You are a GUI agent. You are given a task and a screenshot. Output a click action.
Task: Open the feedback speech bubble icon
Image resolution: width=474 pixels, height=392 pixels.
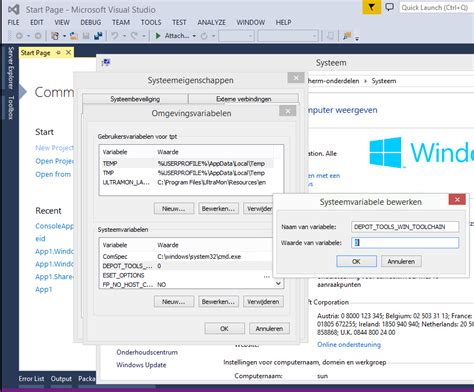tap(389, 7)
